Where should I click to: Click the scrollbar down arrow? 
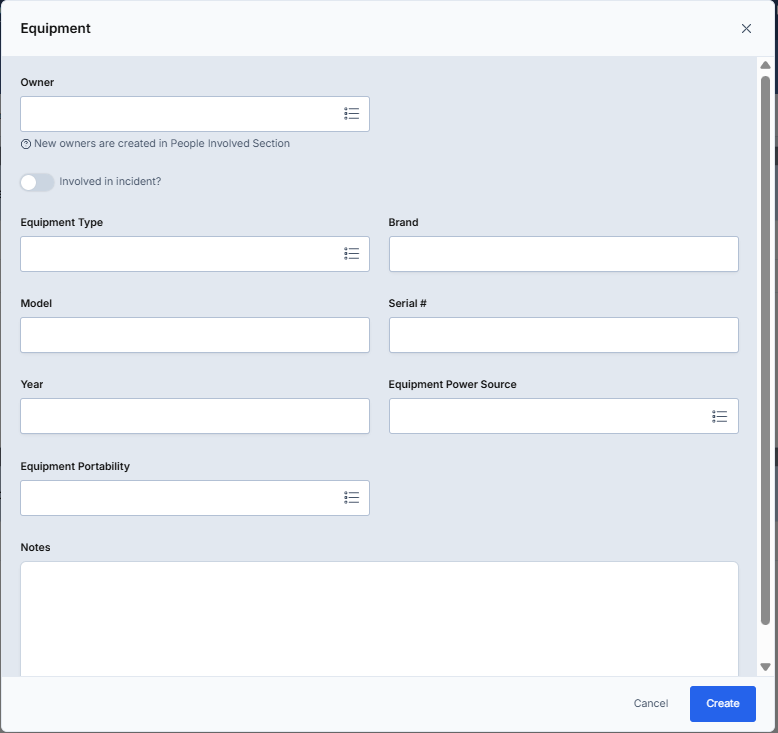tap(765, 667)
